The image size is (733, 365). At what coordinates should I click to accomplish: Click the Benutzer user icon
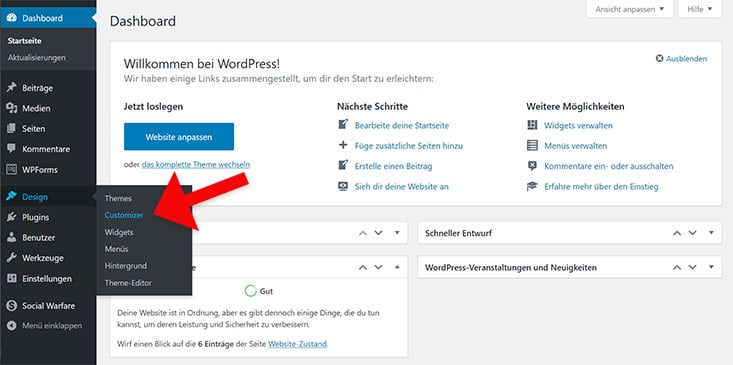point(12,237)
